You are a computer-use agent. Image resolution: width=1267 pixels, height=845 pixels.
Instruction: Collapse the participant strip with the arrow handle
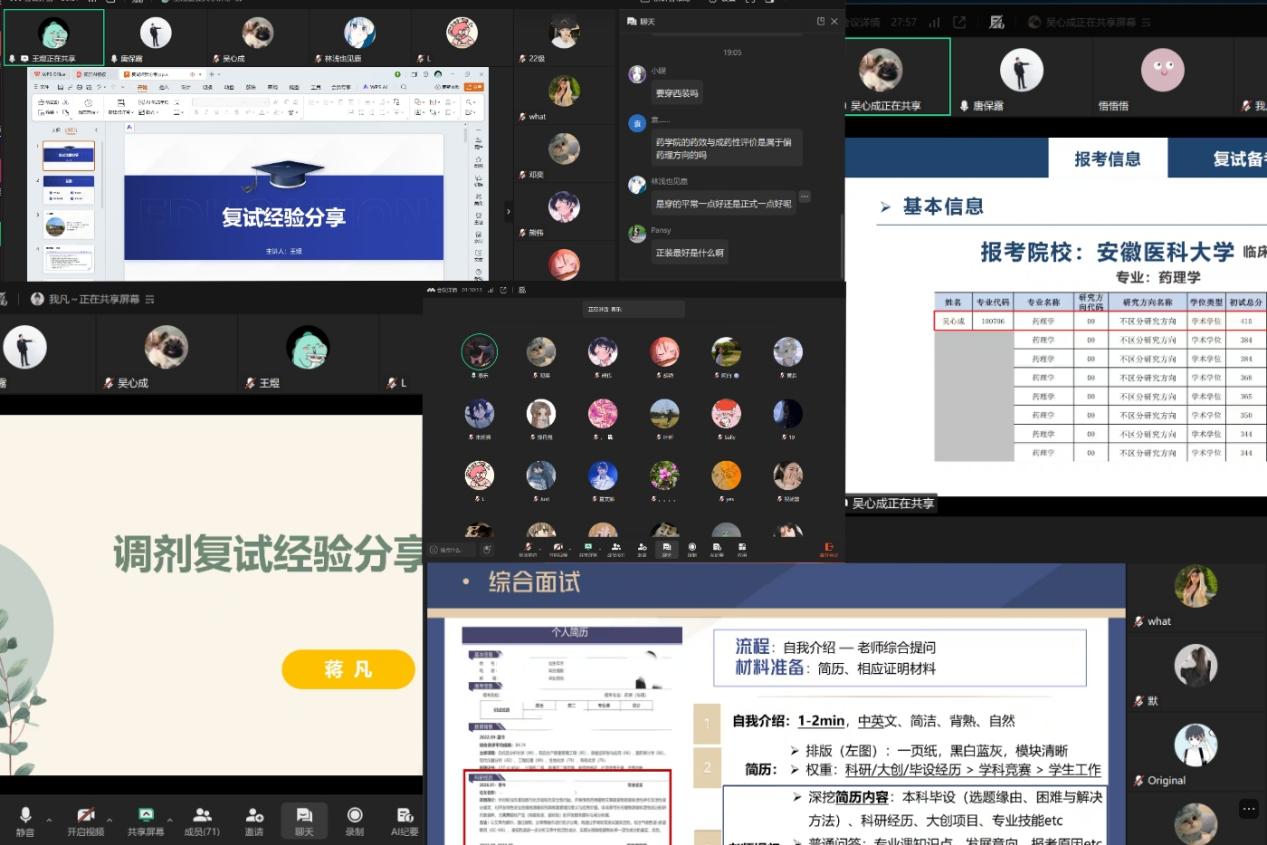point(507,211)
